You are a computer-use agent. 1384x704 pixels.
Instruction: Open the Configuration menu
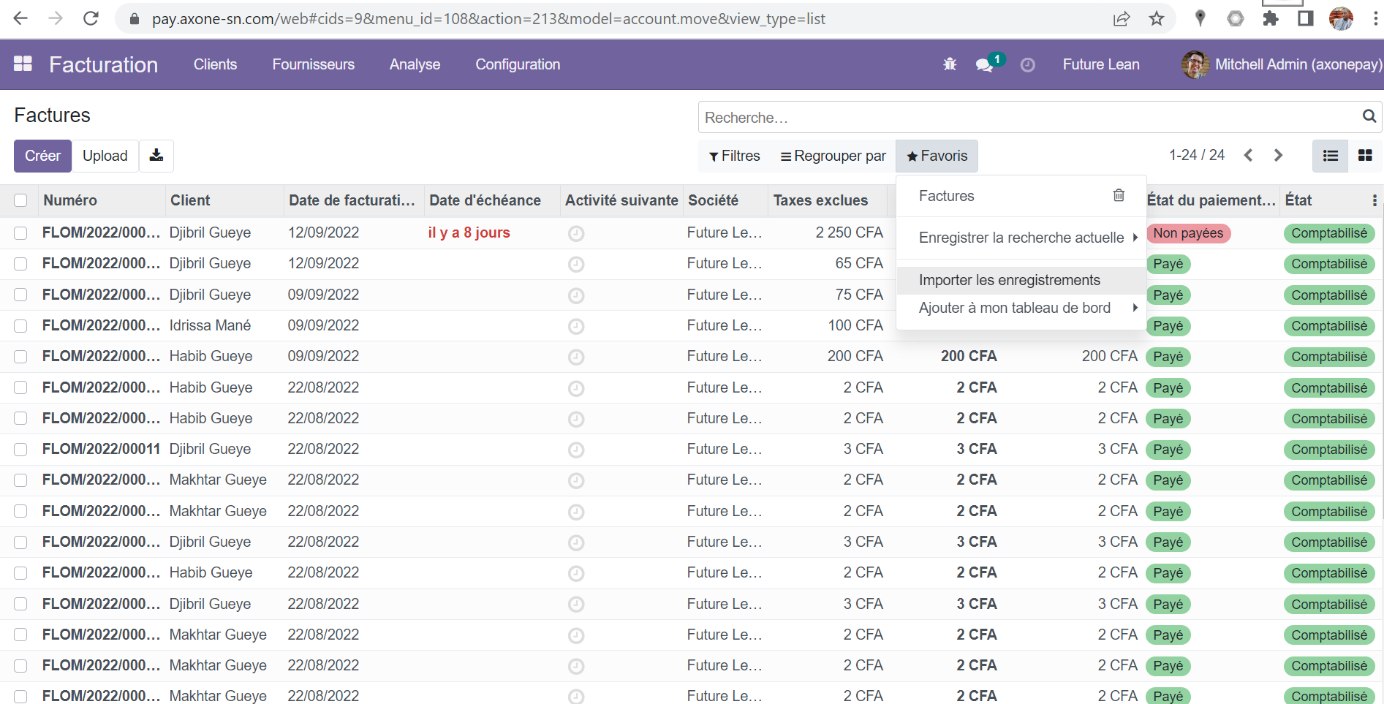coord(517,65)
